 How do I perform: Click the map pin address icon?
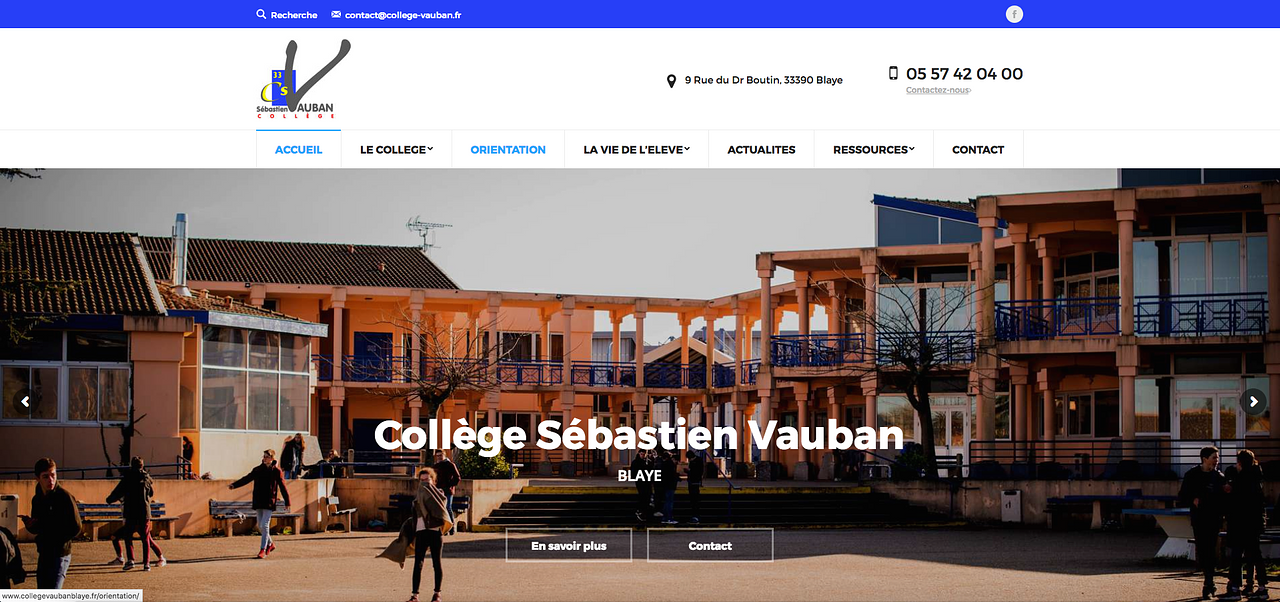(x=671, y=81)
